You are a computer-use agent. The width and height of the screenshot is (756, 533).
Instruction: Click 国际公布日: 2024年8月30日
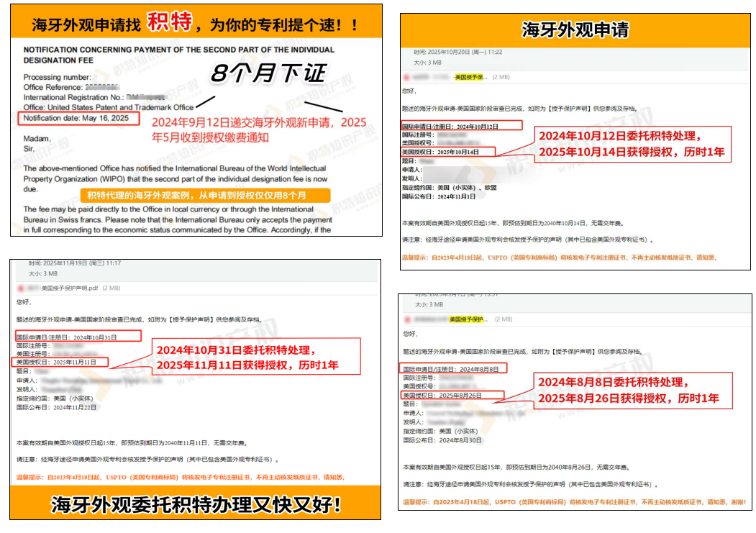tap(442, 440)
